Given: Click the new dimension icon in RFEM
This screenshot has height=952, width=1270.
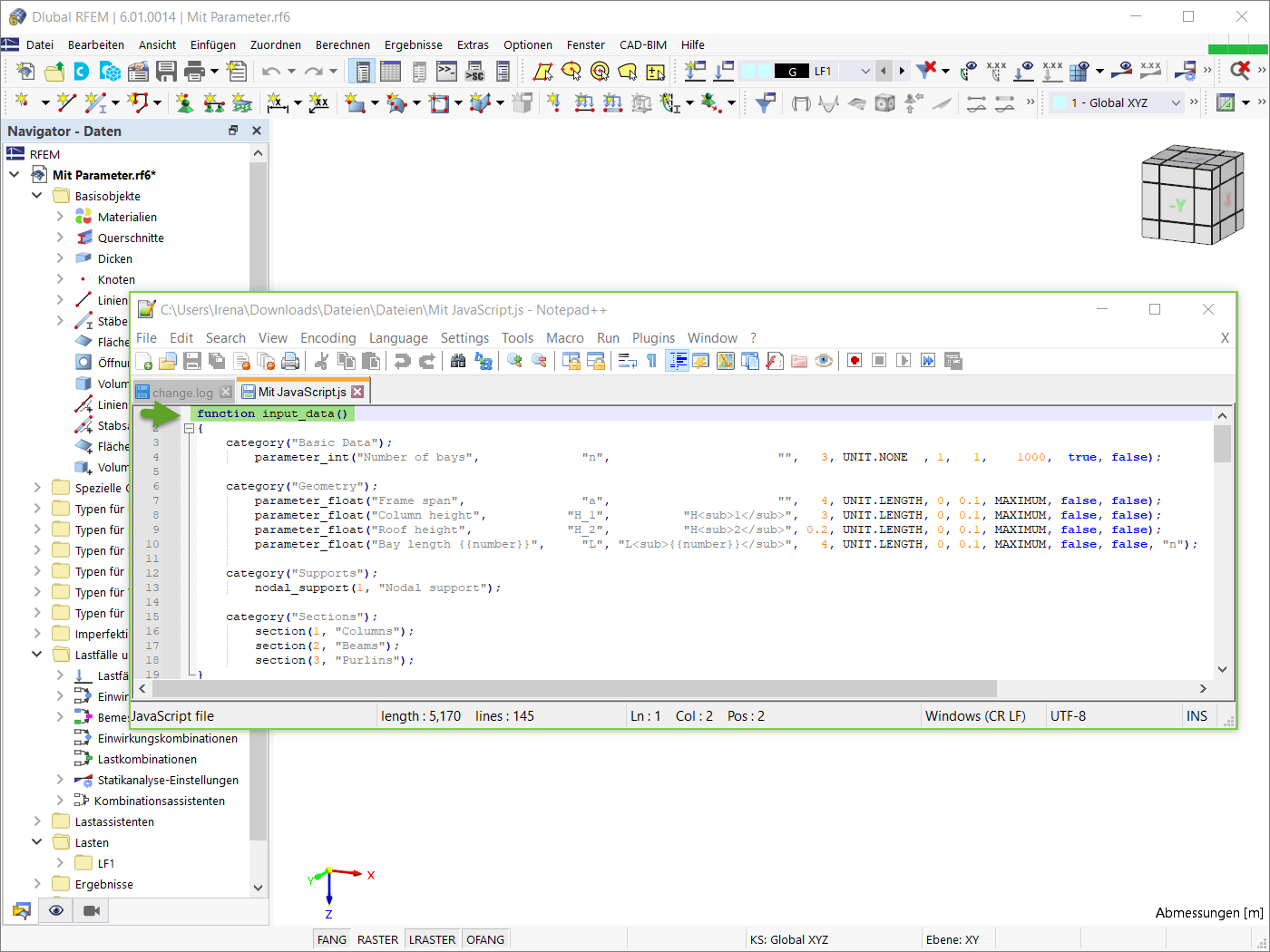Looking at the screenshot, I should click(278, 102).
